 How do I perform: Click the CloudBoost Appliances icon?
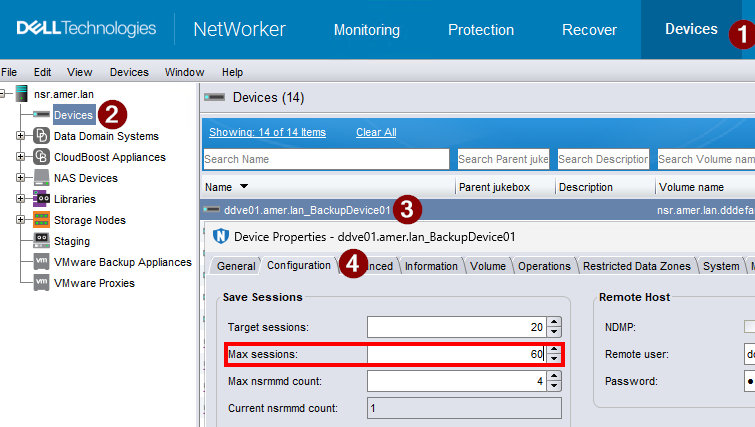point(41,157)
